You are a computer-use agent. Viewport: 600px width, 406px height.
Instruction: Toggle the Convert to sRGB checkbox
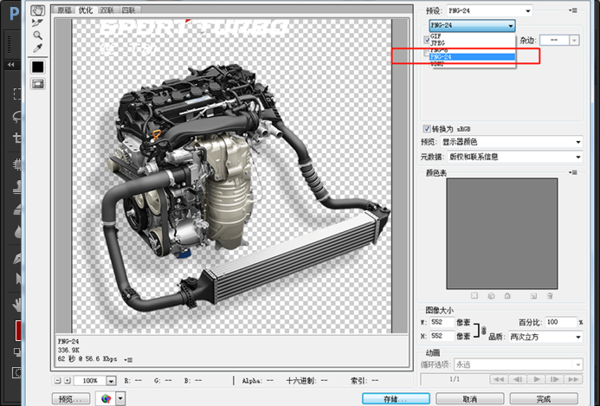(428, 128)
